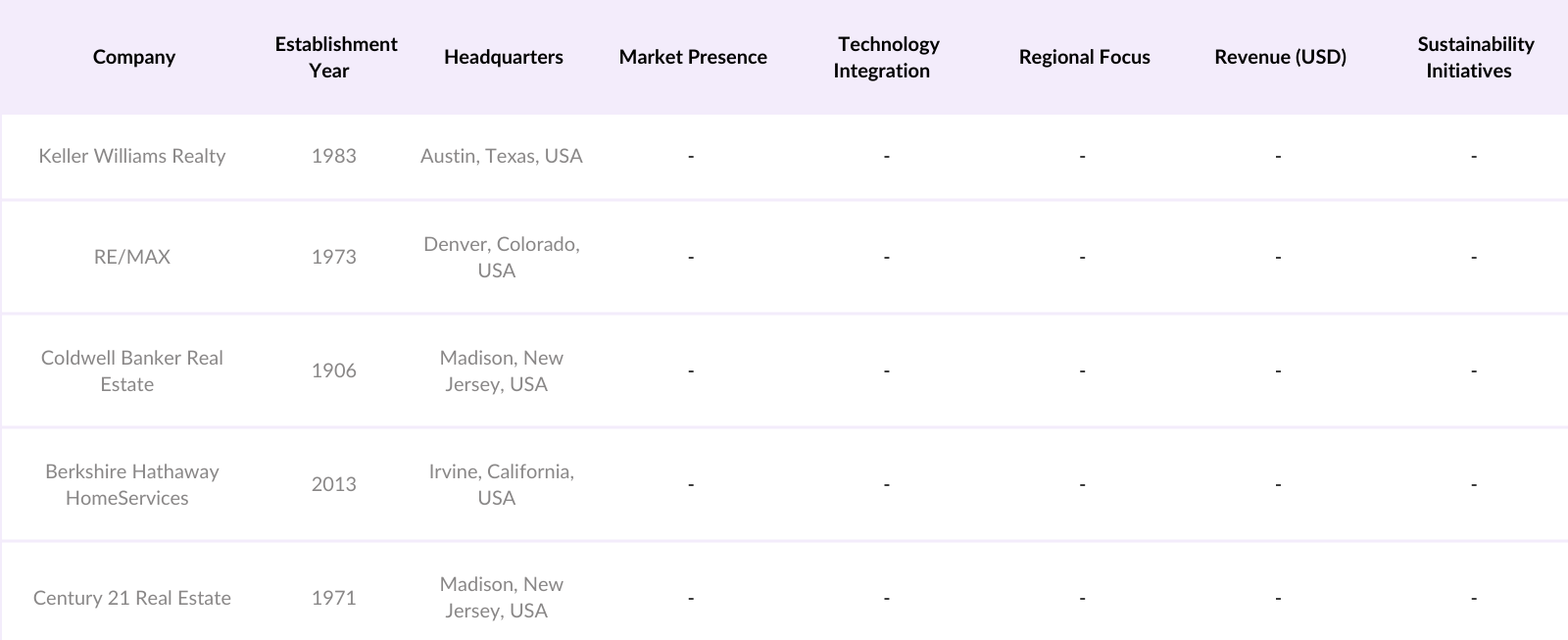Click the 2013 establishment year cell

[x=334, y=484]
